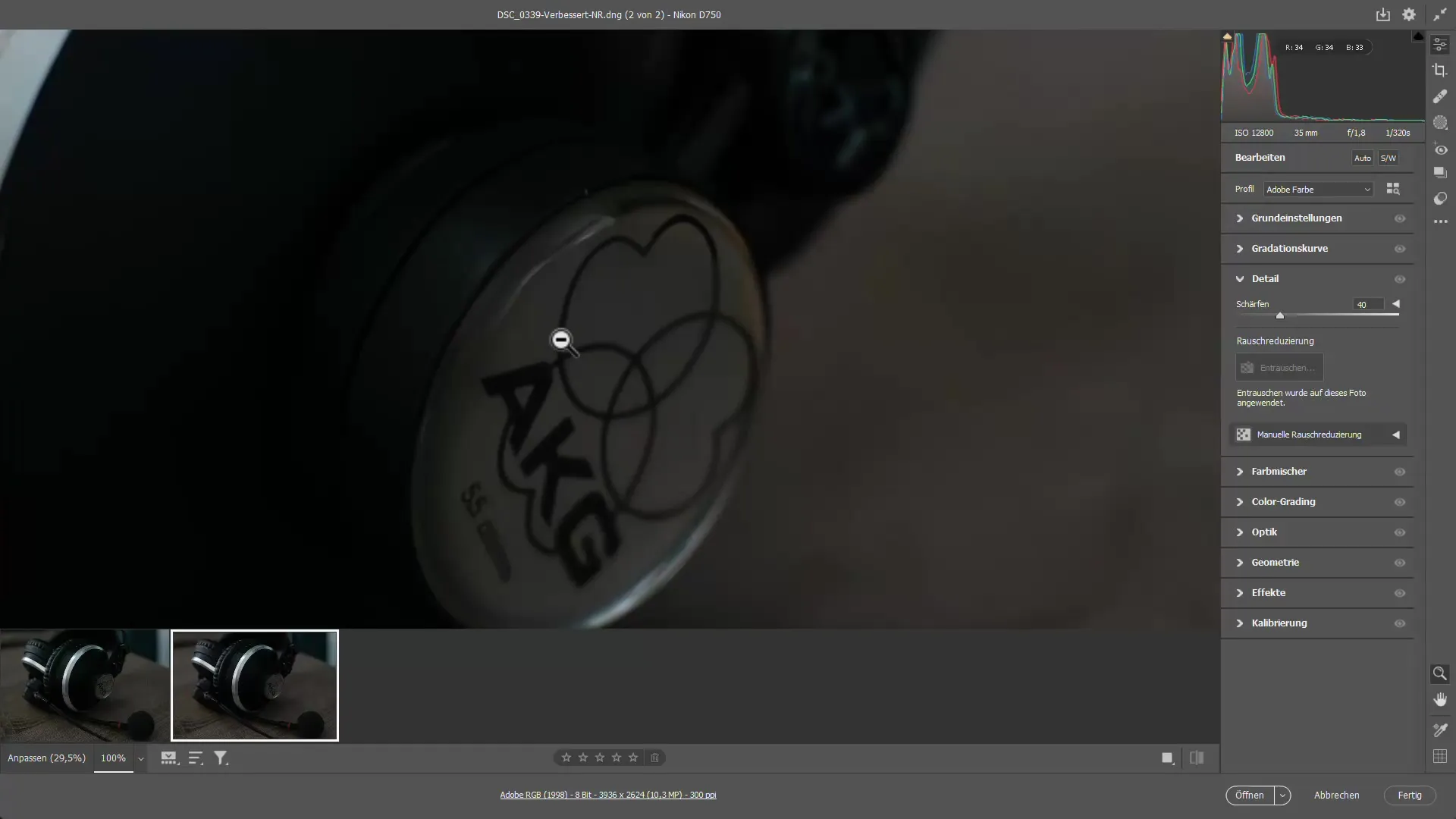Toggle Effekte panel visibility eye

[x=1400, y=593]
